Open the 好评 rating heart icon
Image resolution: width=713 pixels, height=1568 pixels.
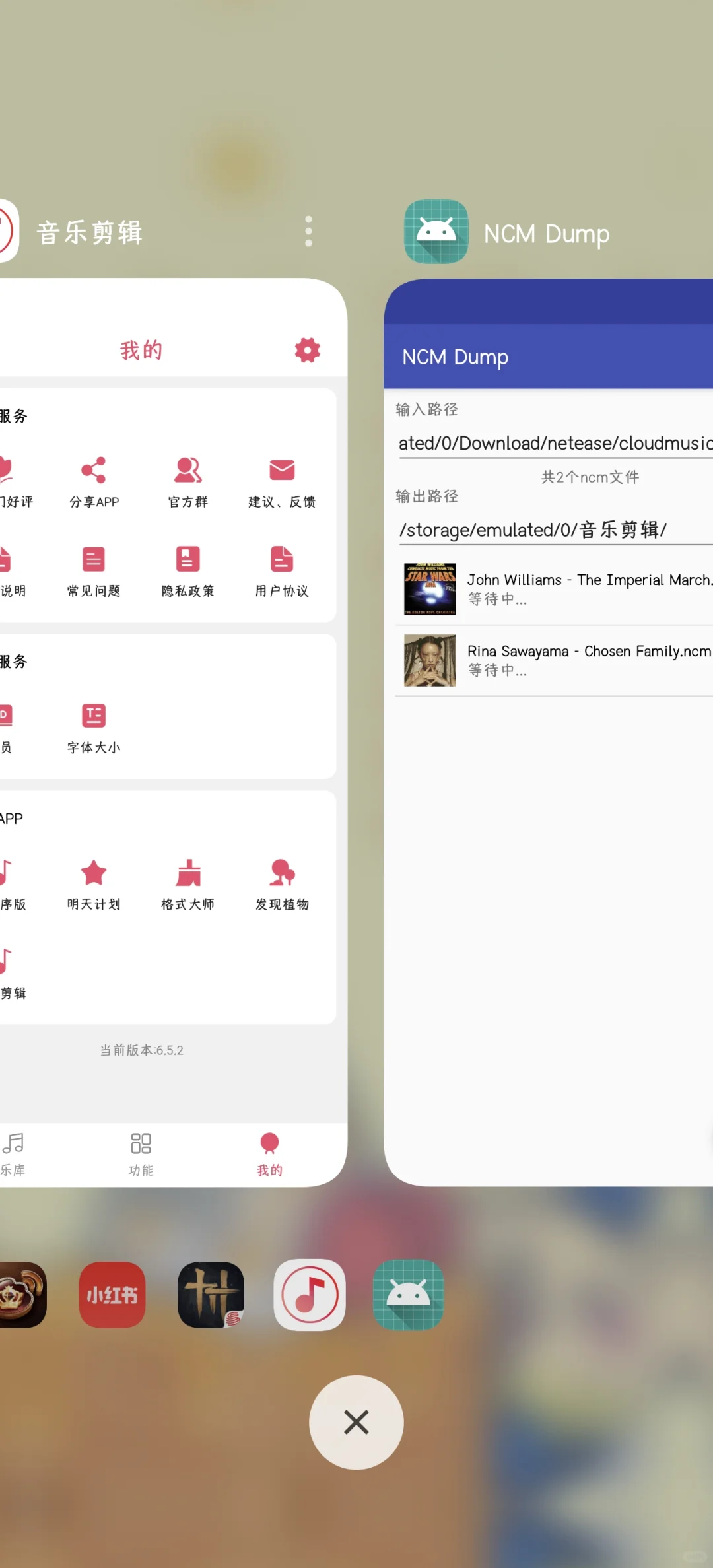pyautogui.click(x=5, y=470)
